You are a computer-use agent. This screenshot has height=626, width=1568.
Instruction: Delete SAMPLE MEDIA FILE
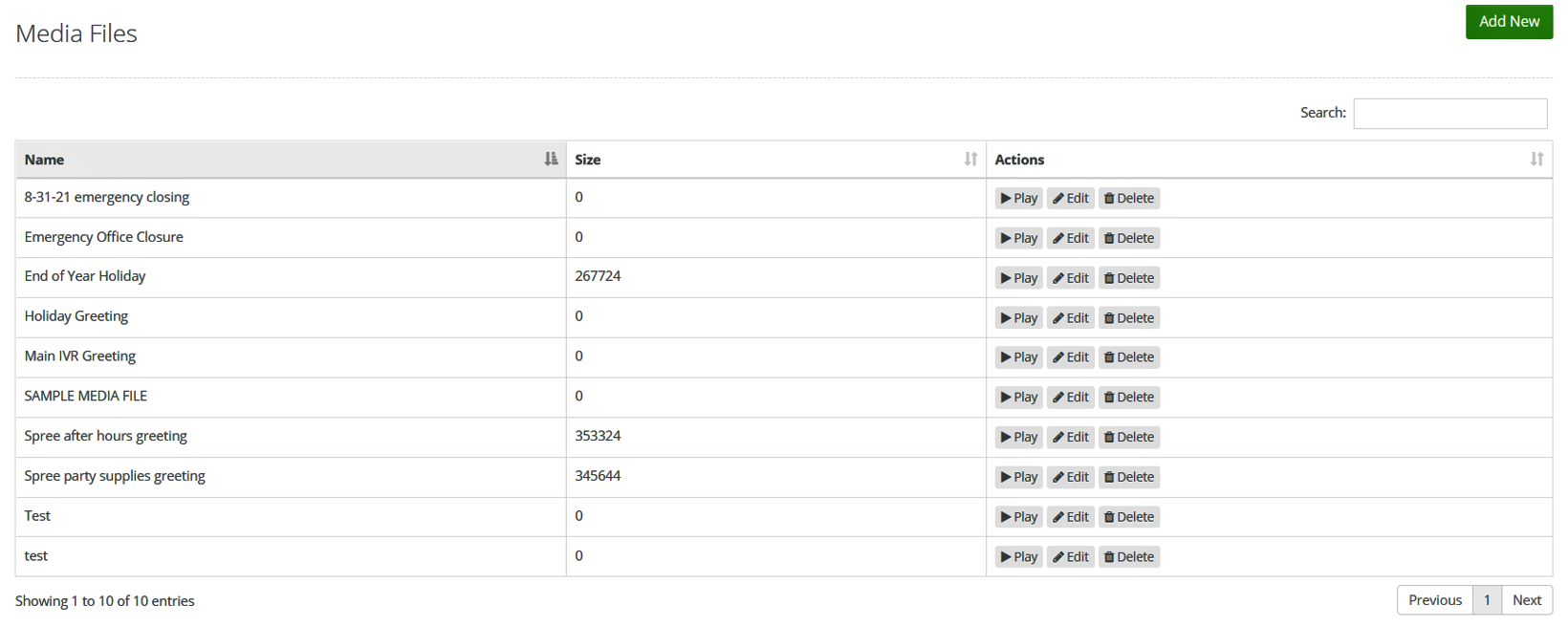coord(1128,398)
